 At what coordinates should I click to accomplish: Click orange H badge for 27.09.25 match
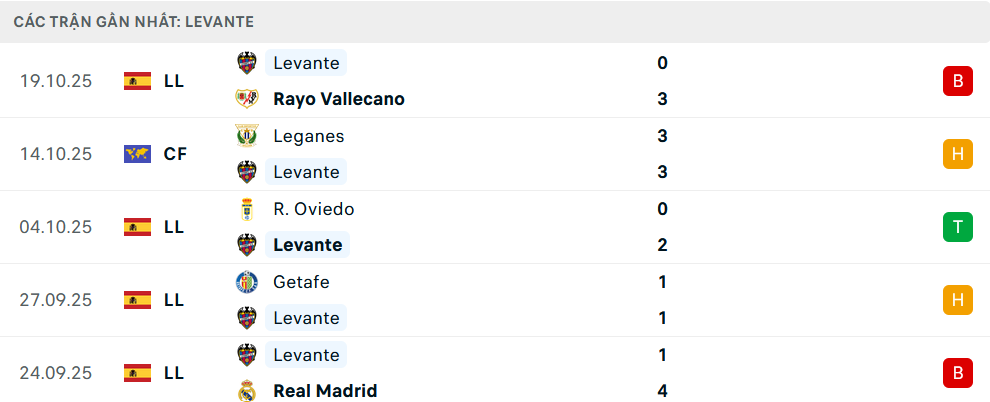[957, 300]
